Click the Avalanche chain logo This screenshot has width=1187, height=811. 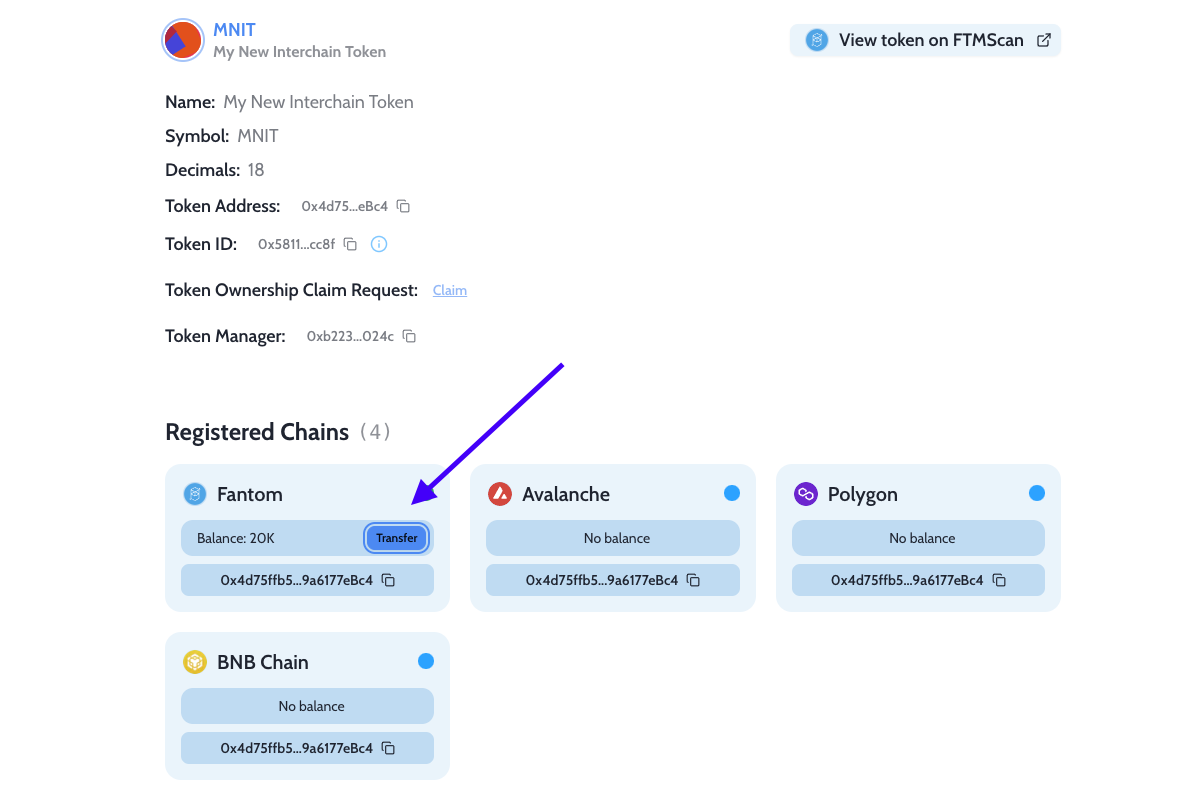(x=500, y=494)
